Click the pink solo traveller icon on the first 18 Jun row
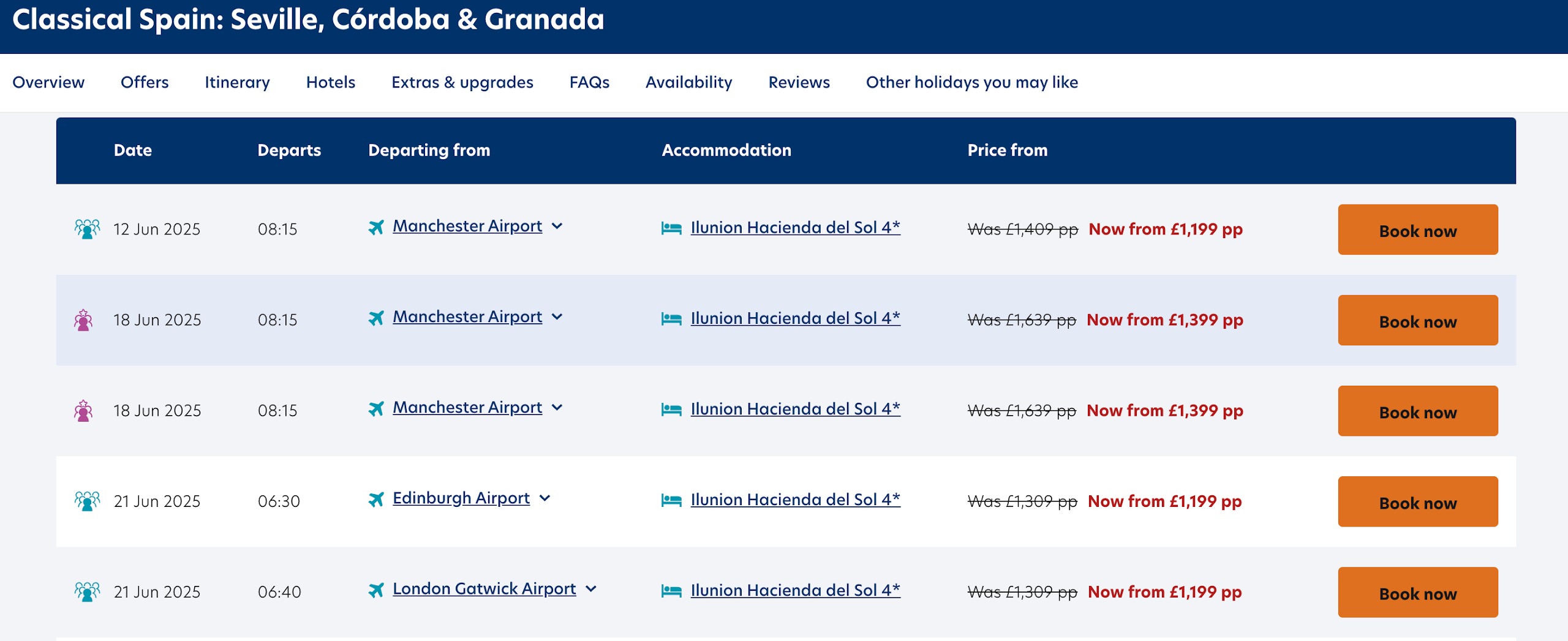This screenshot has height=641, width=1568. coord(83,320)
